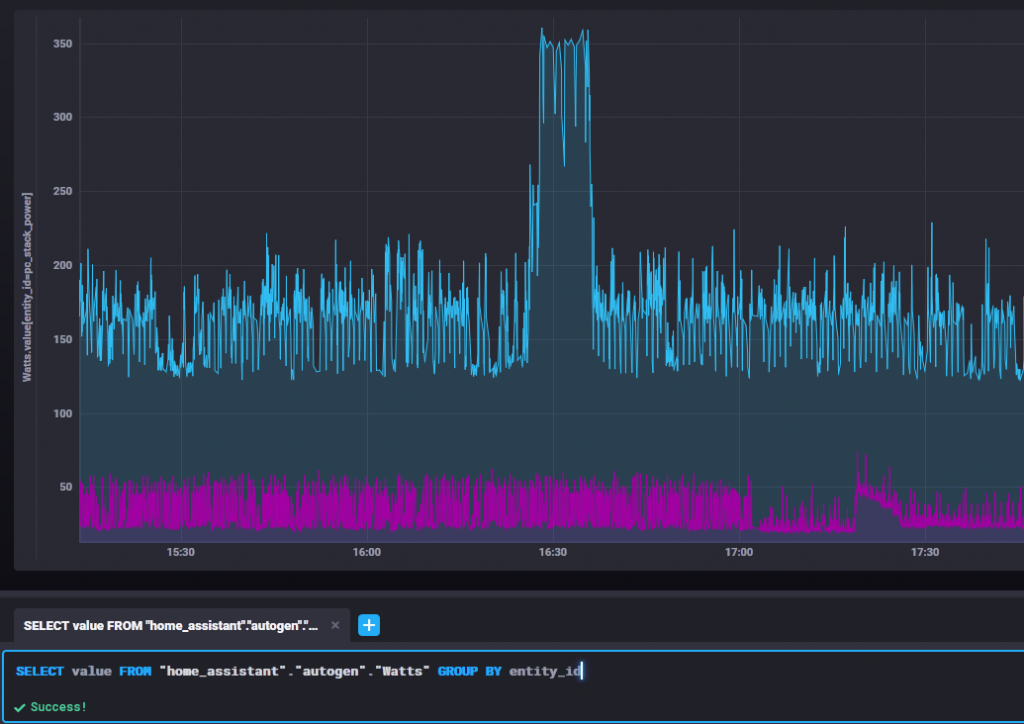Click the green Success checkmark icon
1024x724 pixels.
20,707
